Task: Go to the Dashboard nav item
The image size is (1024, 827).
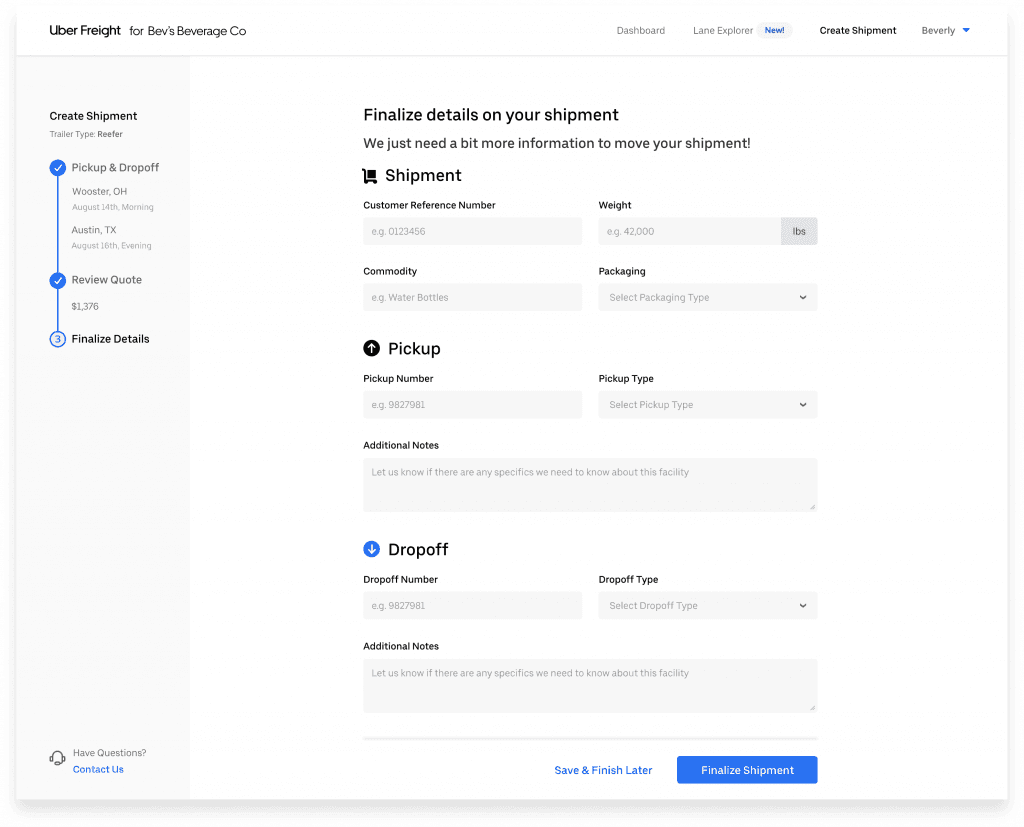Action: point(640,31)
